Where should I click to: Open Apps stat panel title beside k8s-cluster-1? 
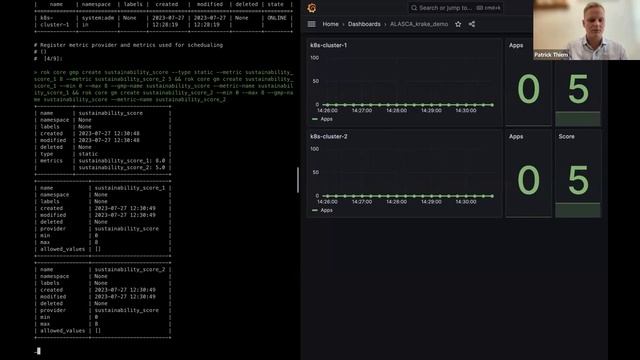point(516,45)
